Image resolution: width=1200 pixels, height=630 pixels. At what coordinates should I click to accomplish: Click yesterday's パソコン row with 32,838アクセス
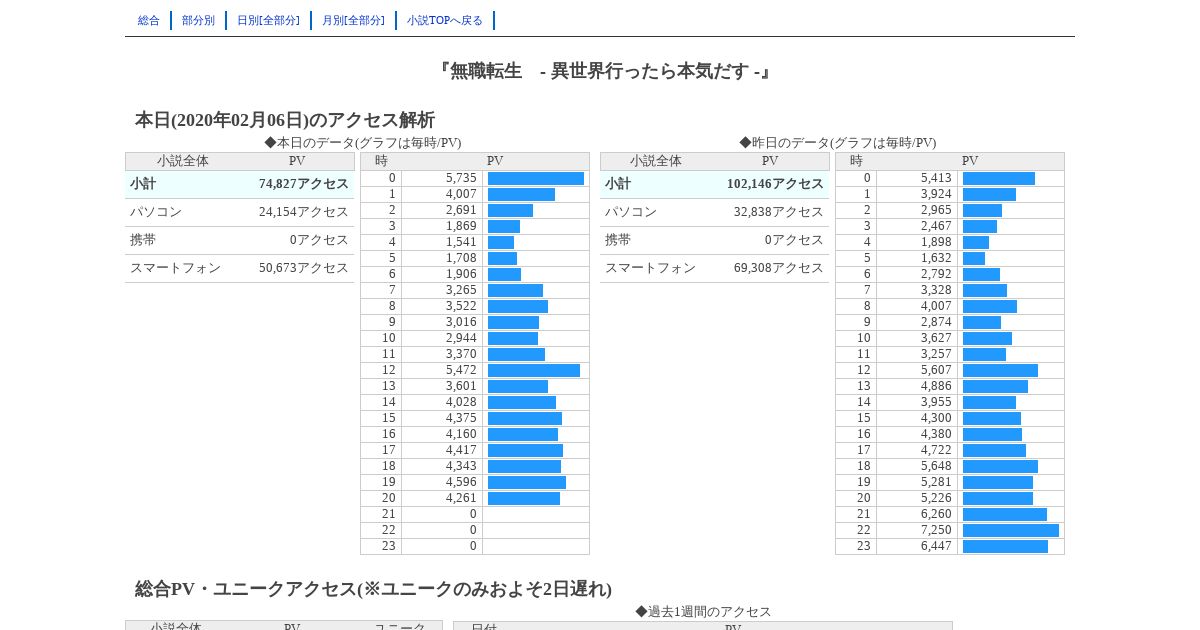(715, 213)
